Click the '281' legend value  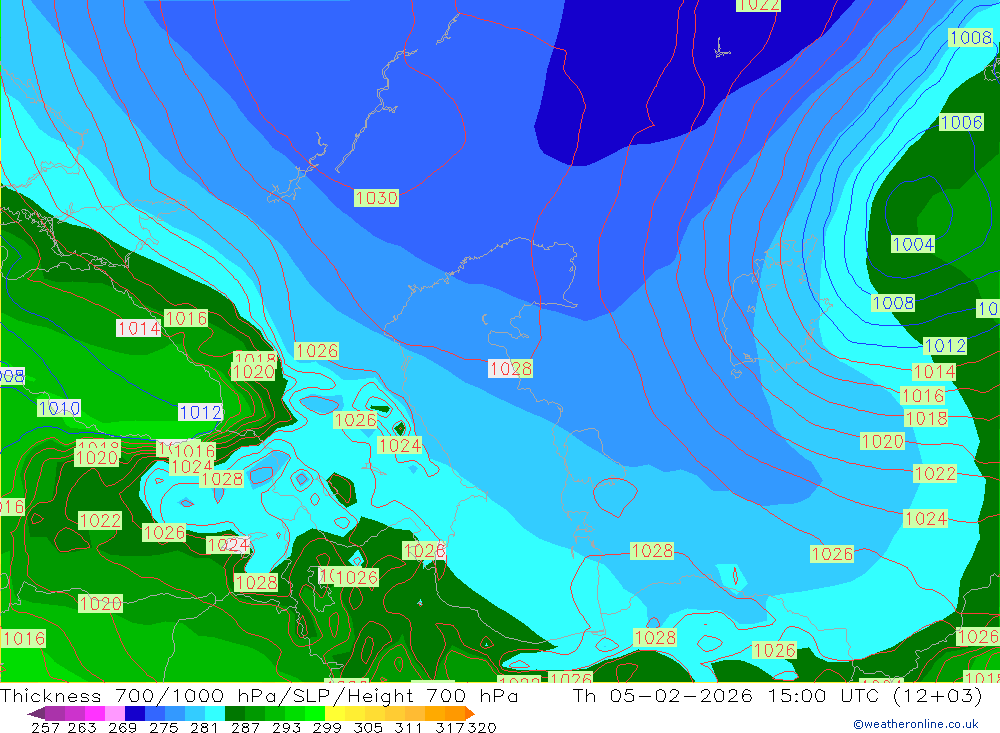[x=203, y=727]
